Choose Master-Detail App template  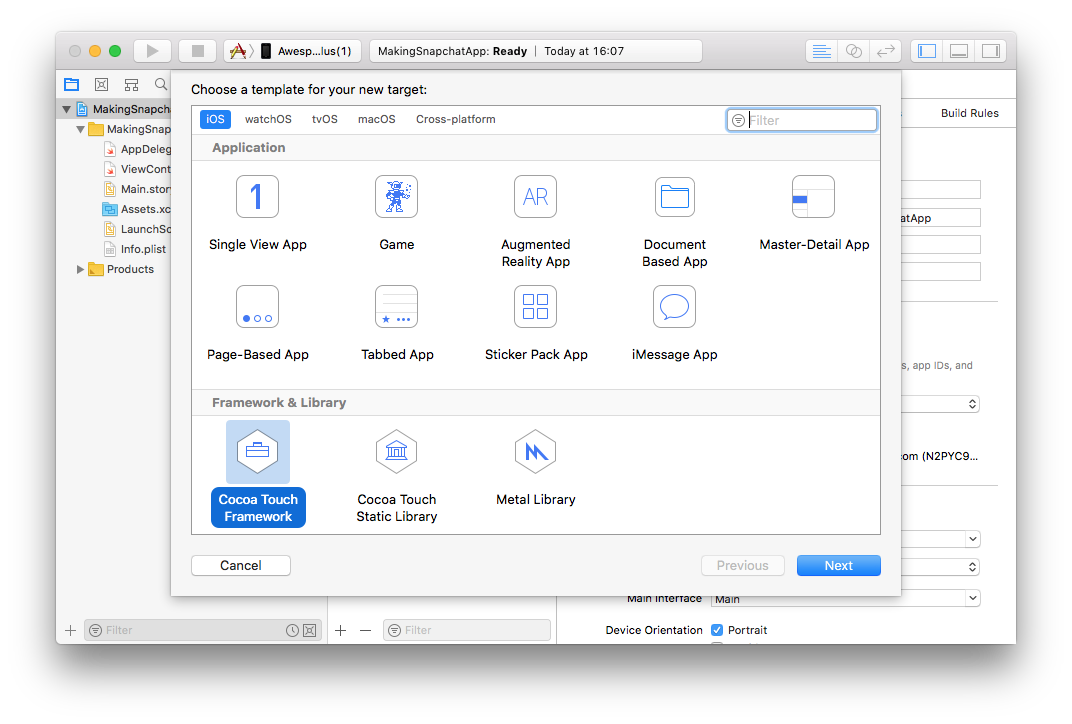point(814,213)
